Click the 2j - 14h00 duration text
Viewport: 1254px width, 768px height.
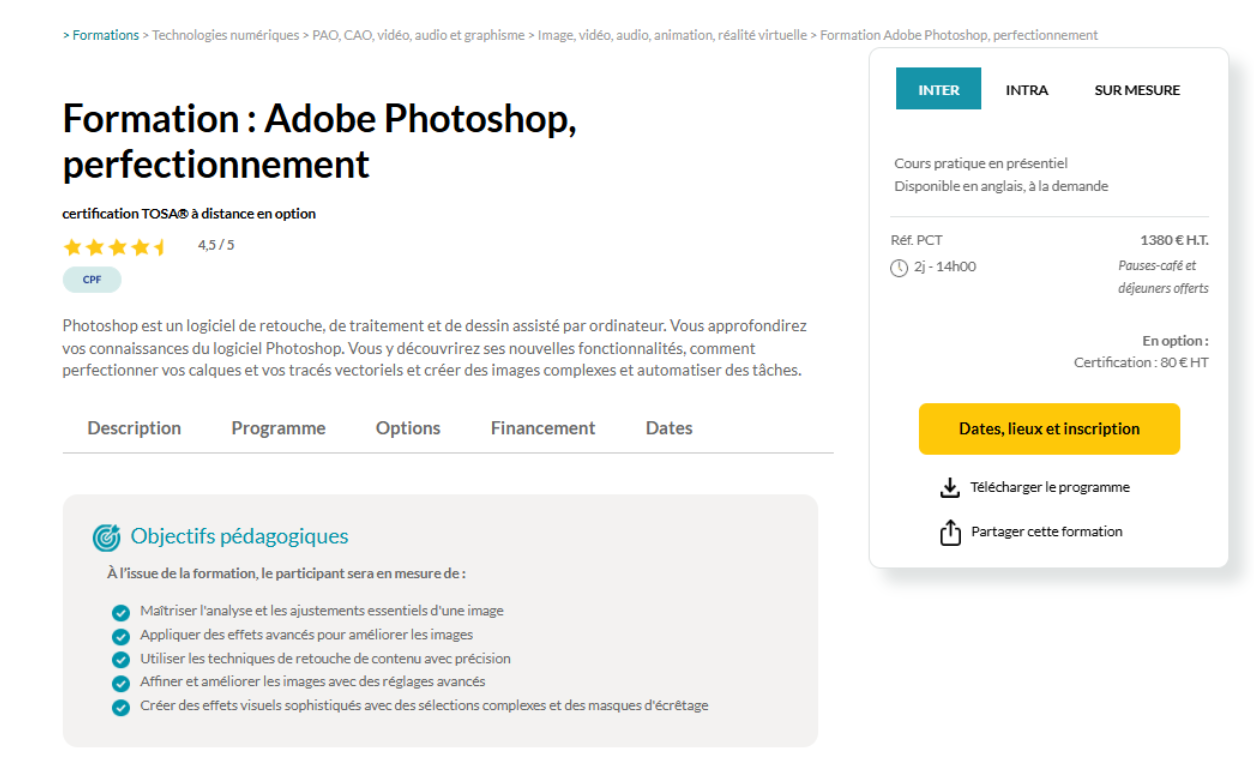pyautogui.click(x=945, y=267)
